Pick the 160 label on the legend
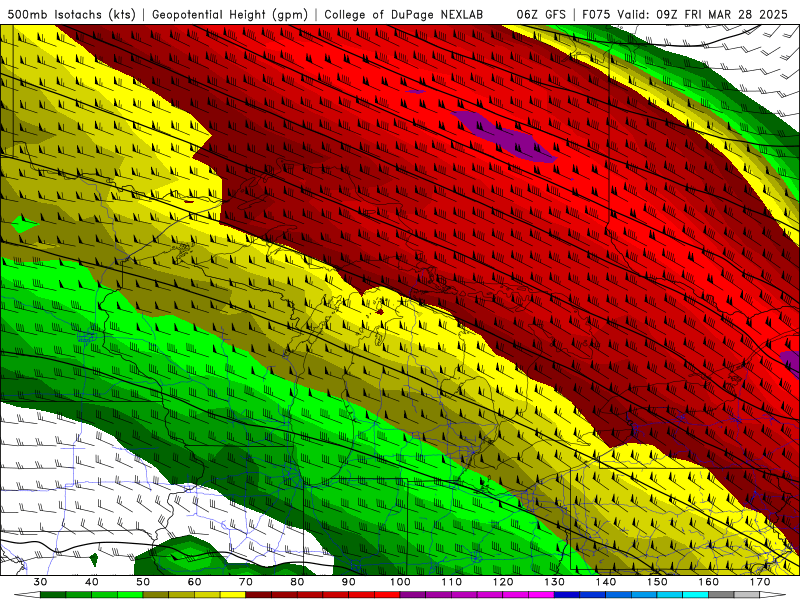800x600 pixels. tap(709, 582)
